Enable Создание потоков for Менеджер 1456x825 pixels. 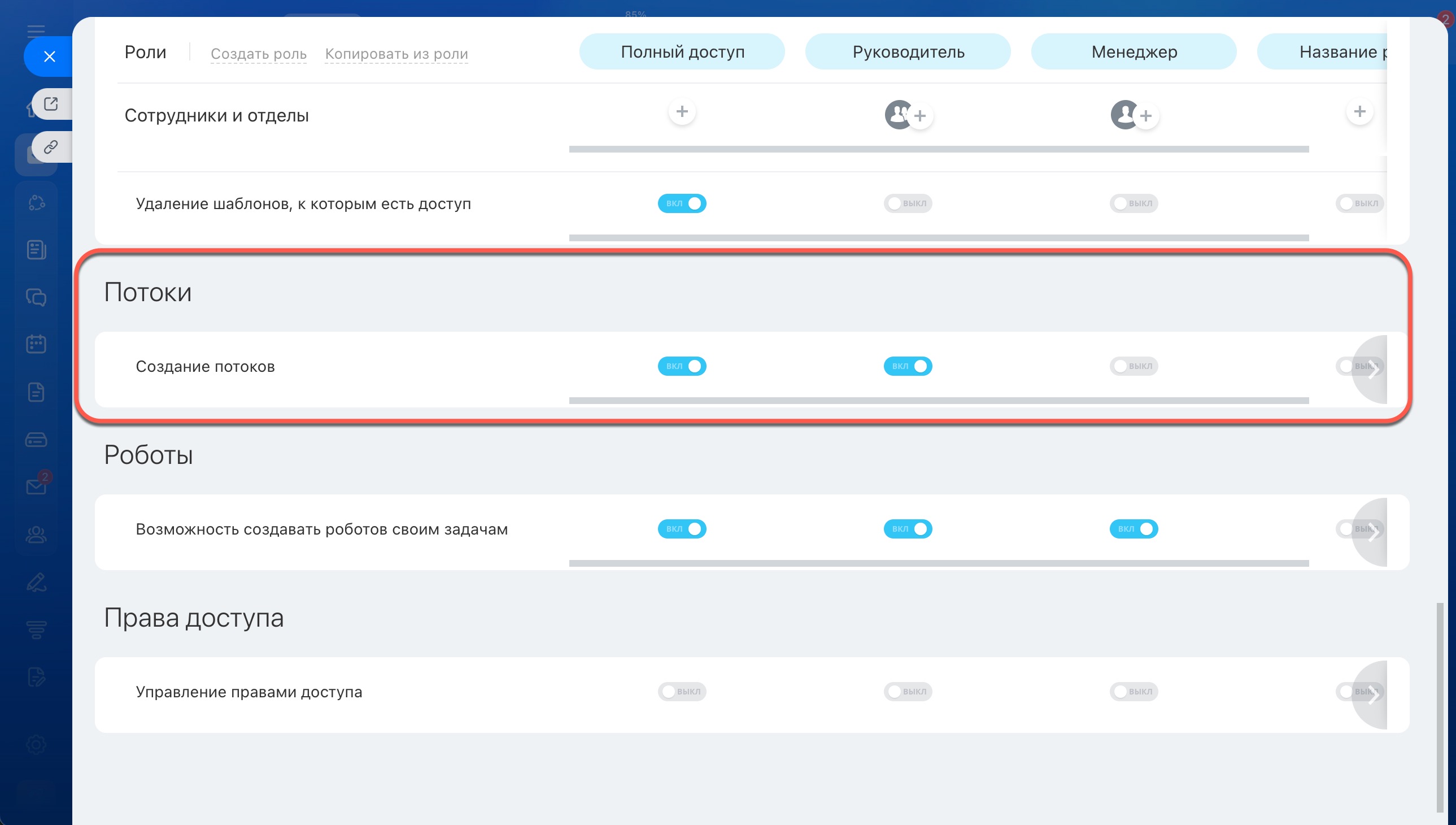tap(1134, 366)
